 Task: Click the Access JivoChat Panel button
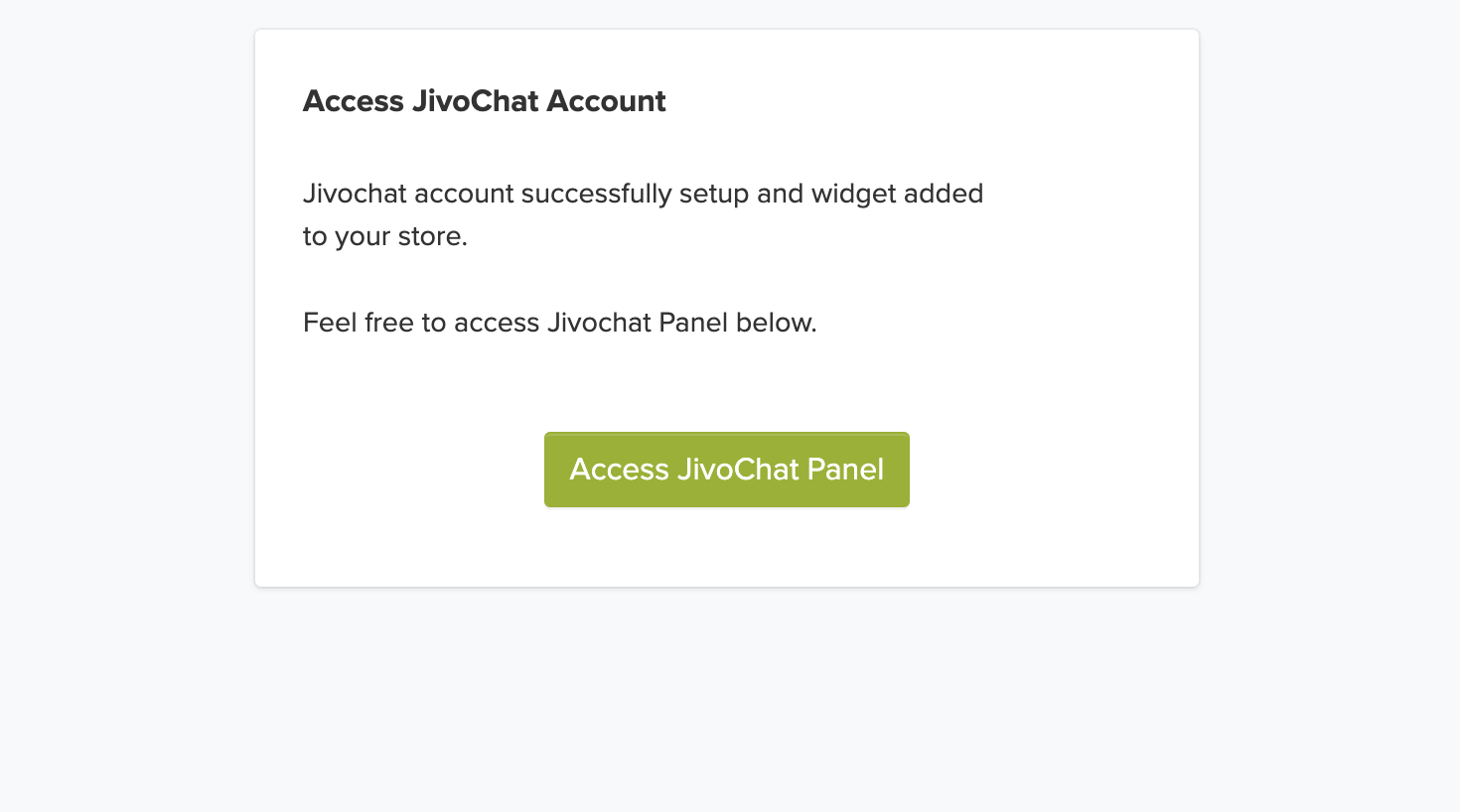pyautogui.click(x=726, y=470)
